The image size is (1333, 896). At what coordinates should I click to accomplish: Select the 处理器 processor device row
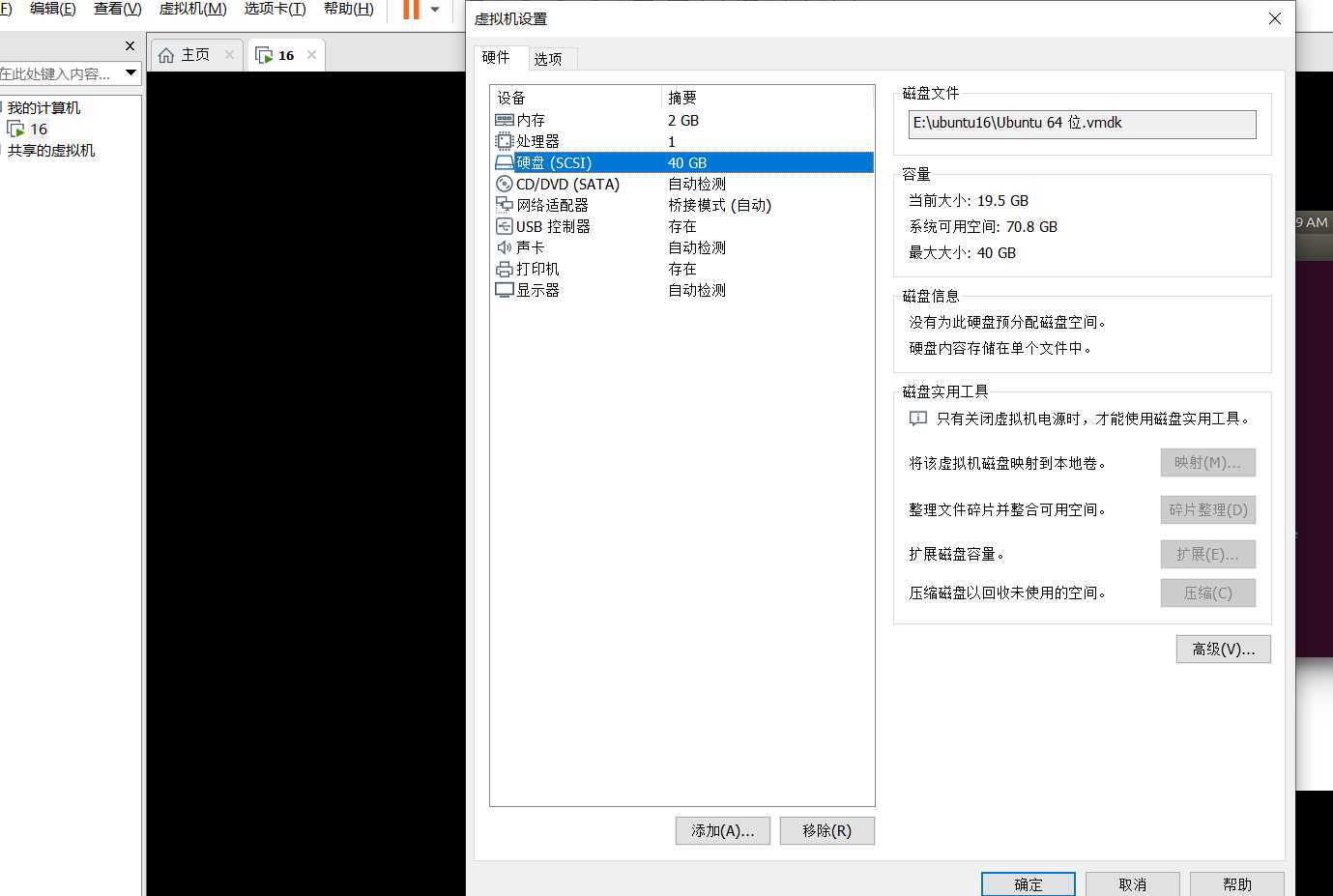coord(682,141)
